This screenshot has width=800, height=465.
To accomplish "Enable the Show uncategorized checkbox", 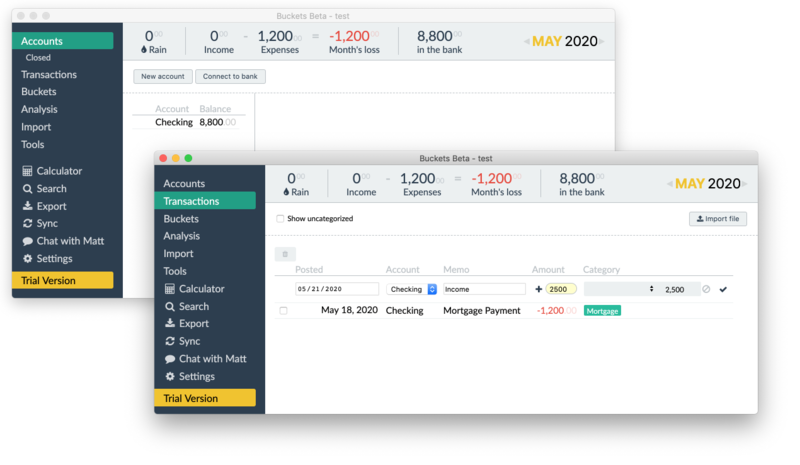I will pos(280,218).
